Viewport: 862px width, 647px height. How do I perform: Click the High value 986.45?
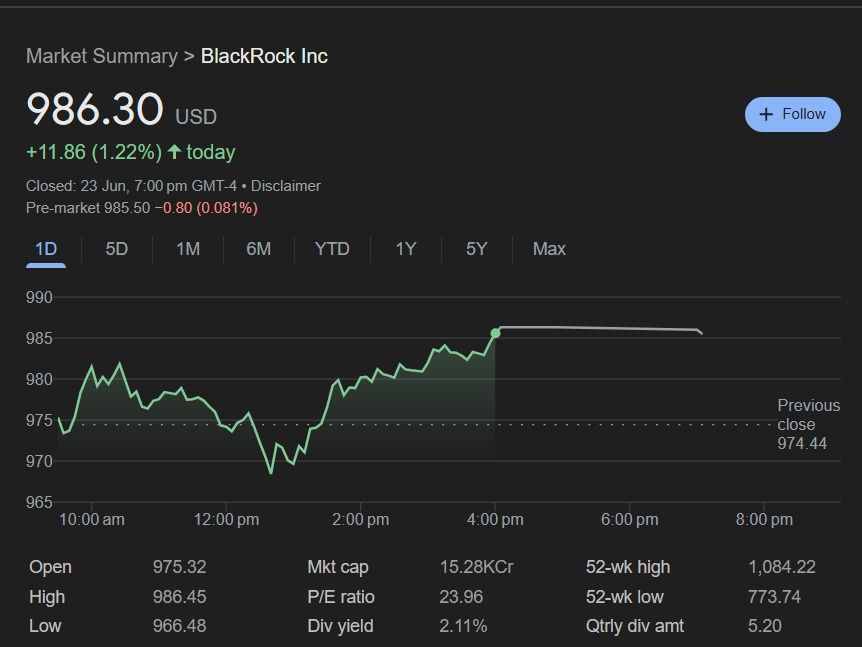point(179,596)
